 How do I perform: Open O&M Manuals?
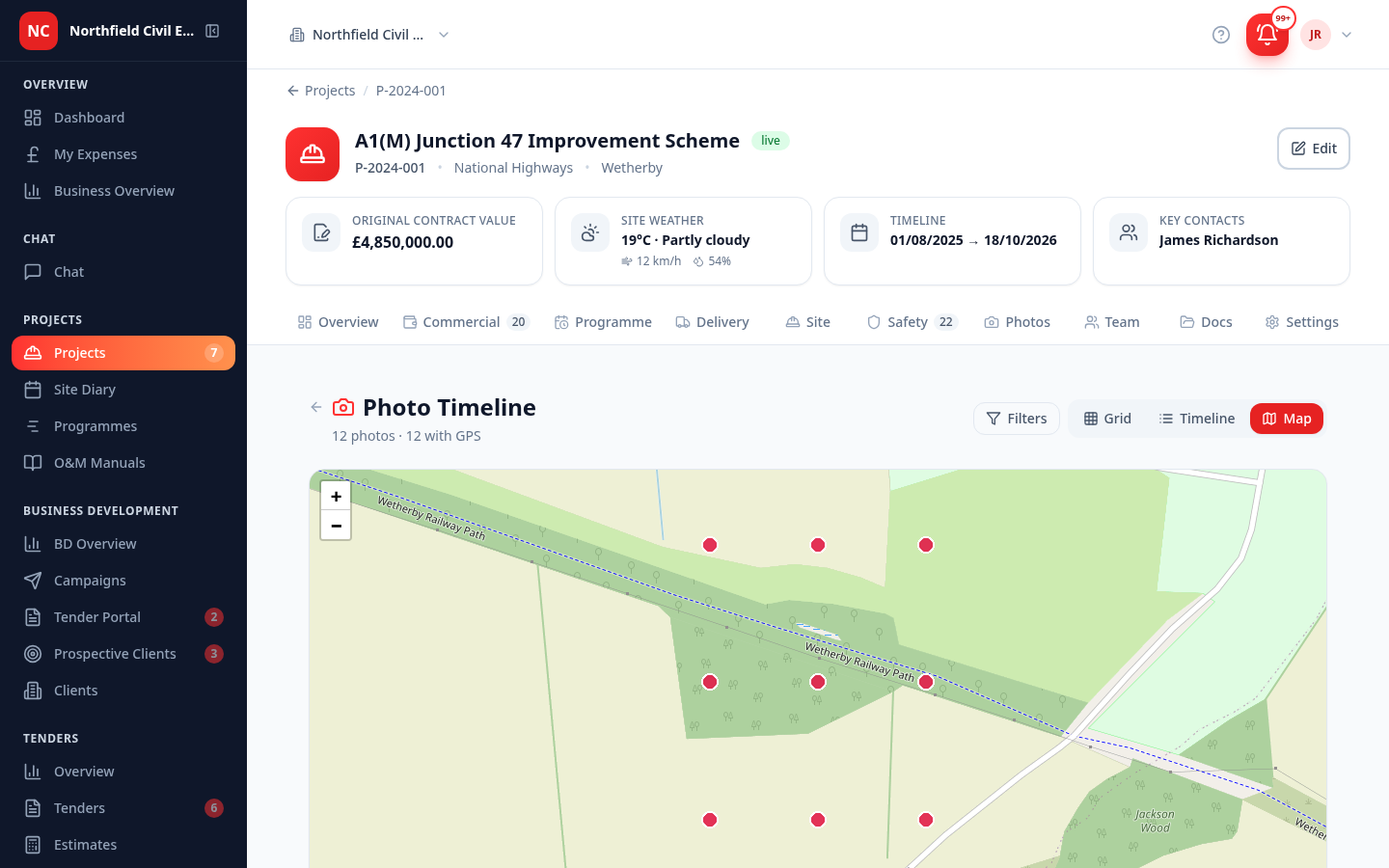click(123, 463)
